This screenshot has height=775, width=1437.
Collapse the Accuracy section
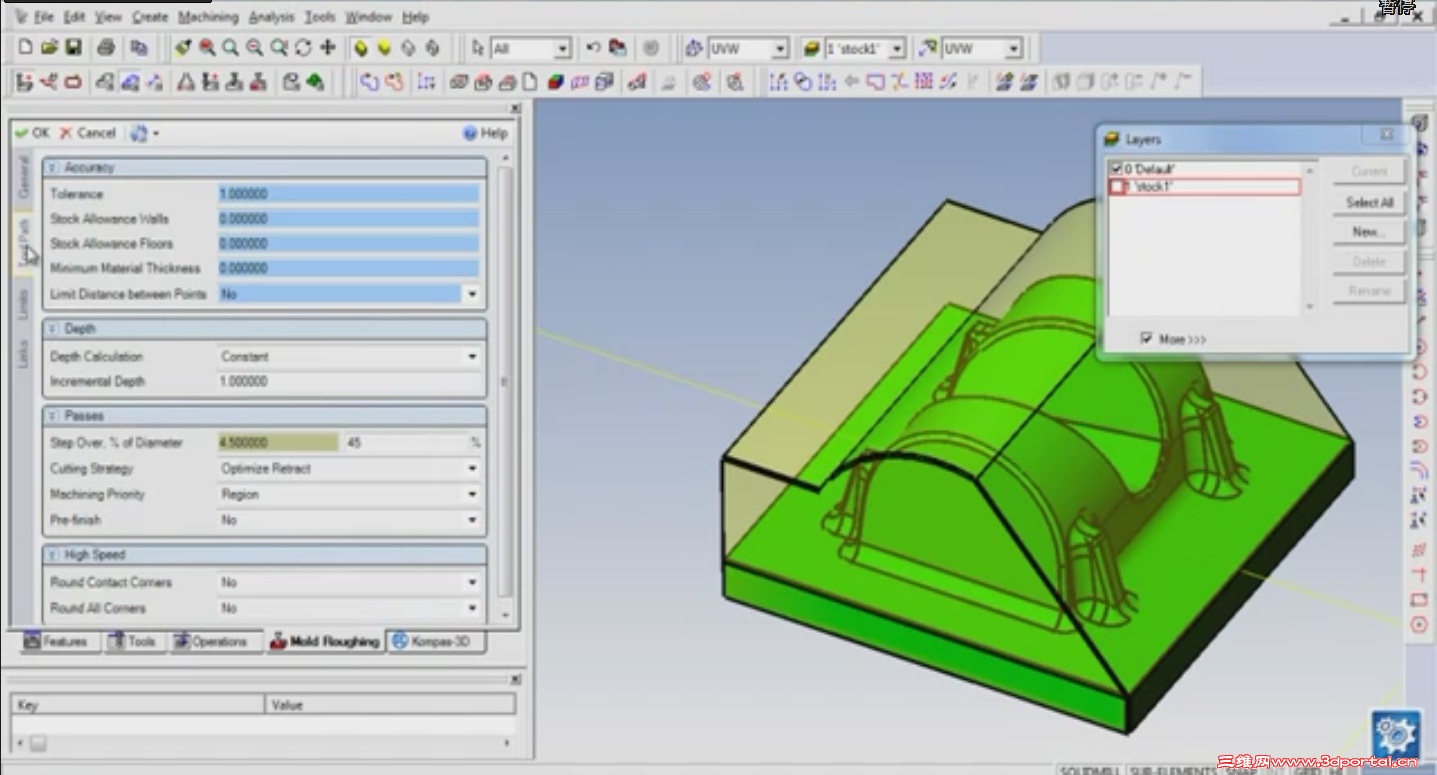click(53, 168)
